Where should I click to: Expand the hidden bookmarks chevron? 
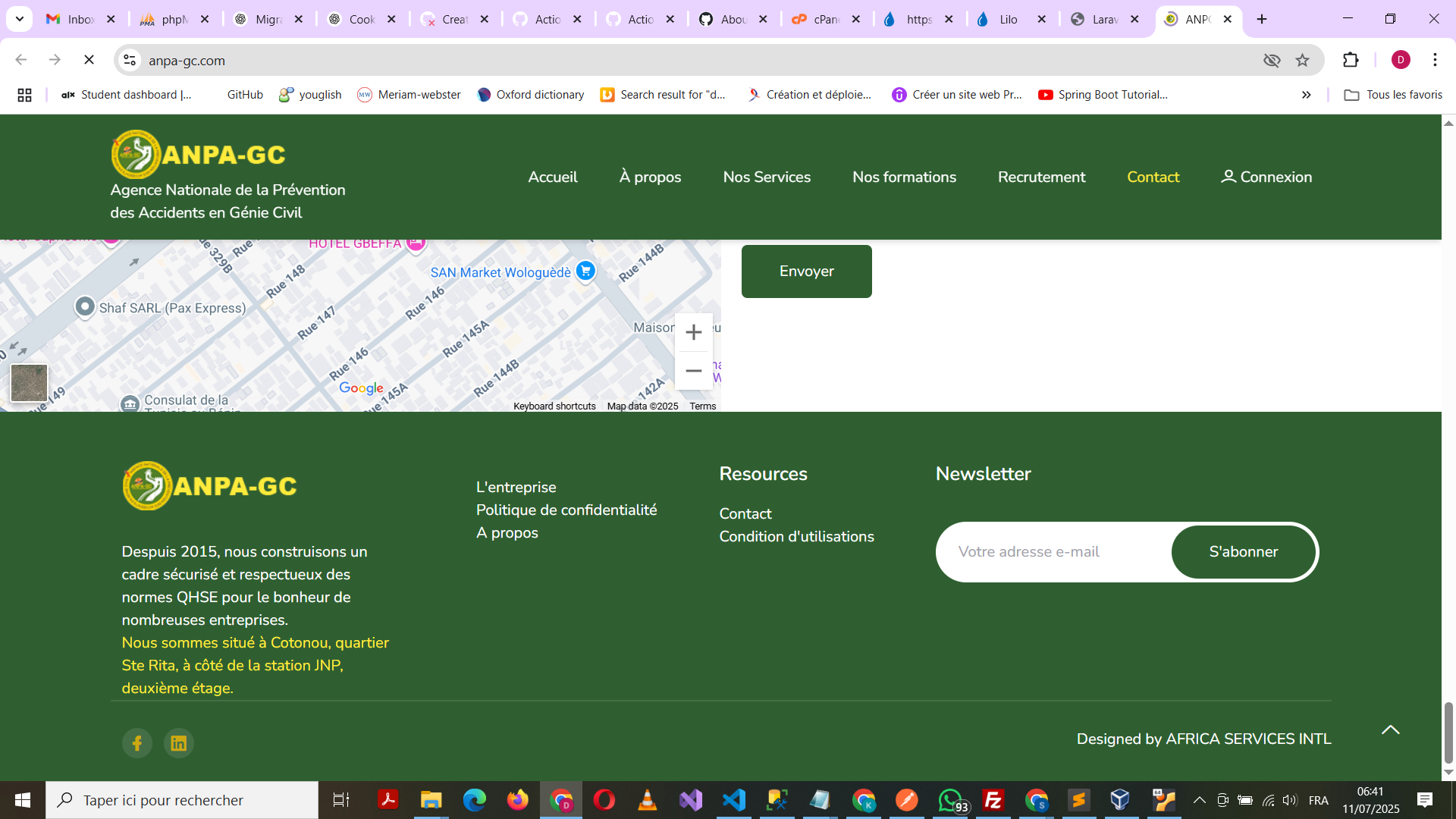tap(1306, 95)
